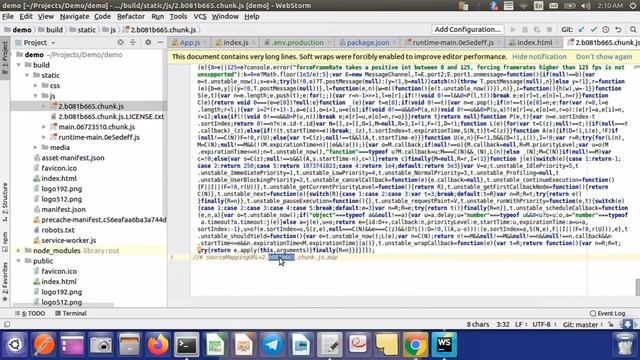Click the Git Rollback arrow icon

click(618, 29)
